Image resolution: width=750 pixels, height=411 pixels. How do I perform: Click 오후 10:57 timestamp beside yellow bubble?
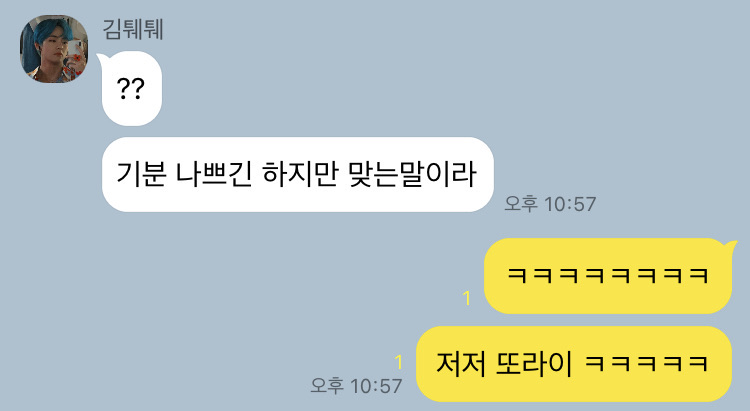(356, 386)
